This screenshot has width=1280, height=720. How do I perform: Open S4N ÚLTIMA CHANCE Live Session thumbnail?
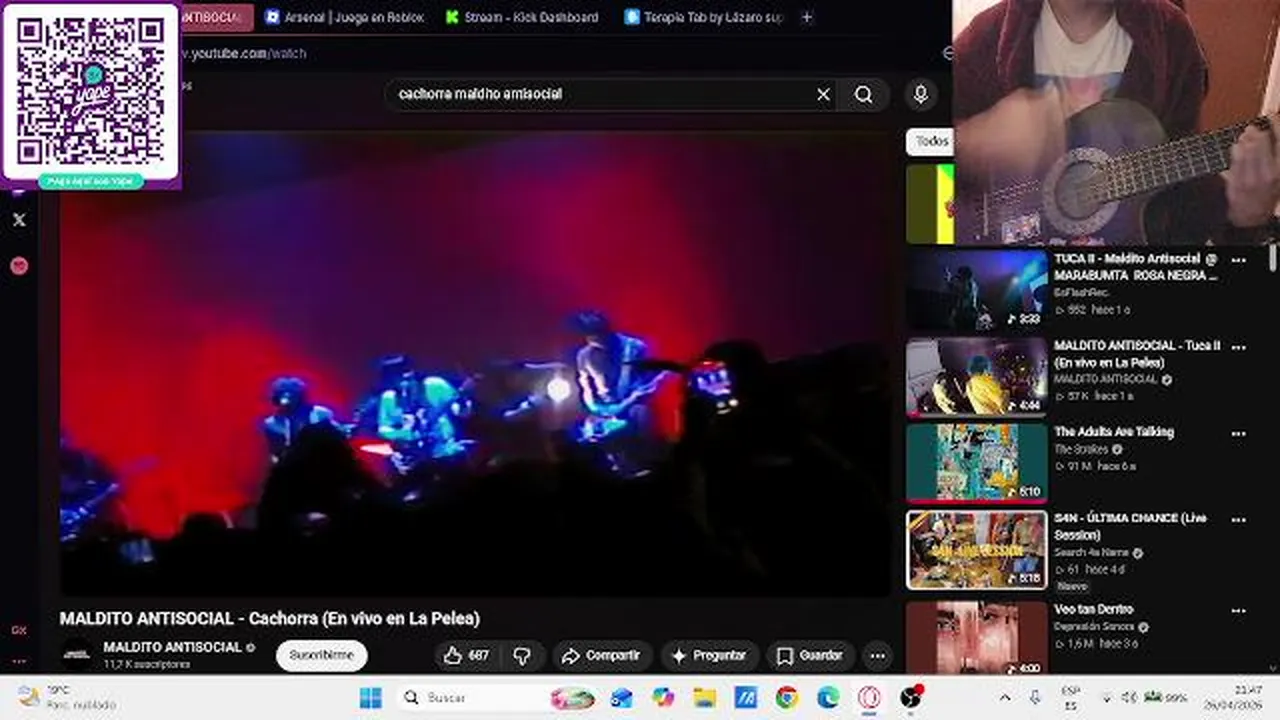point(977,550)
